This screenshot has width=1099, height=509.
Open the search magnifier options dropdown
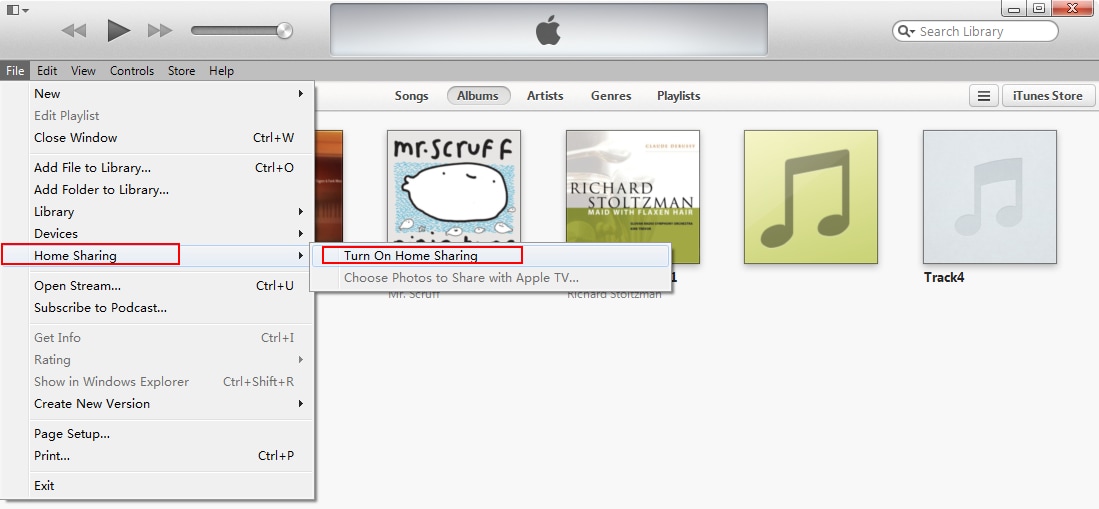(x=906, y=32)
